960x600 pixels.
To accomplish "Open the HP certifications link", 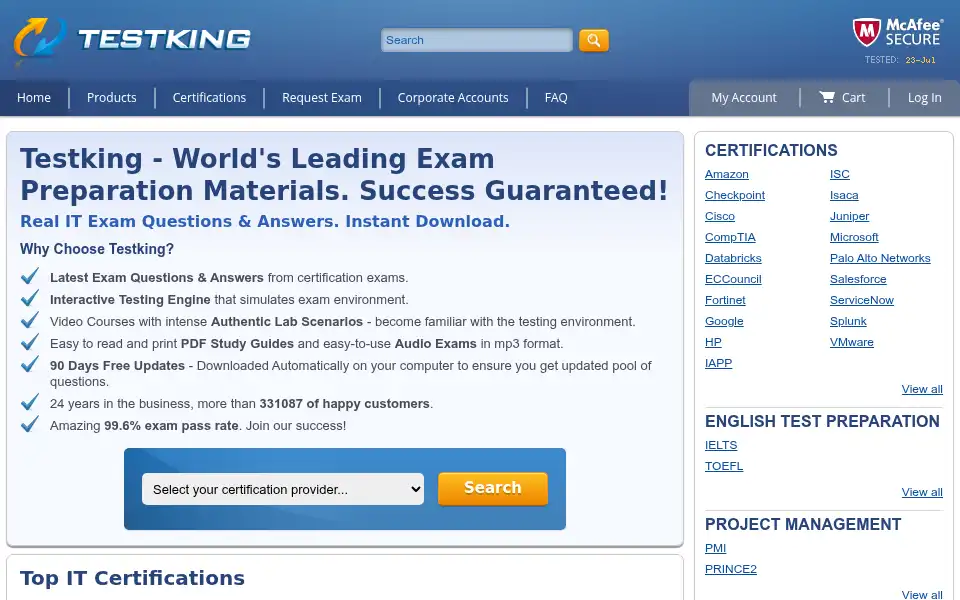I will [x=713, y=342].
